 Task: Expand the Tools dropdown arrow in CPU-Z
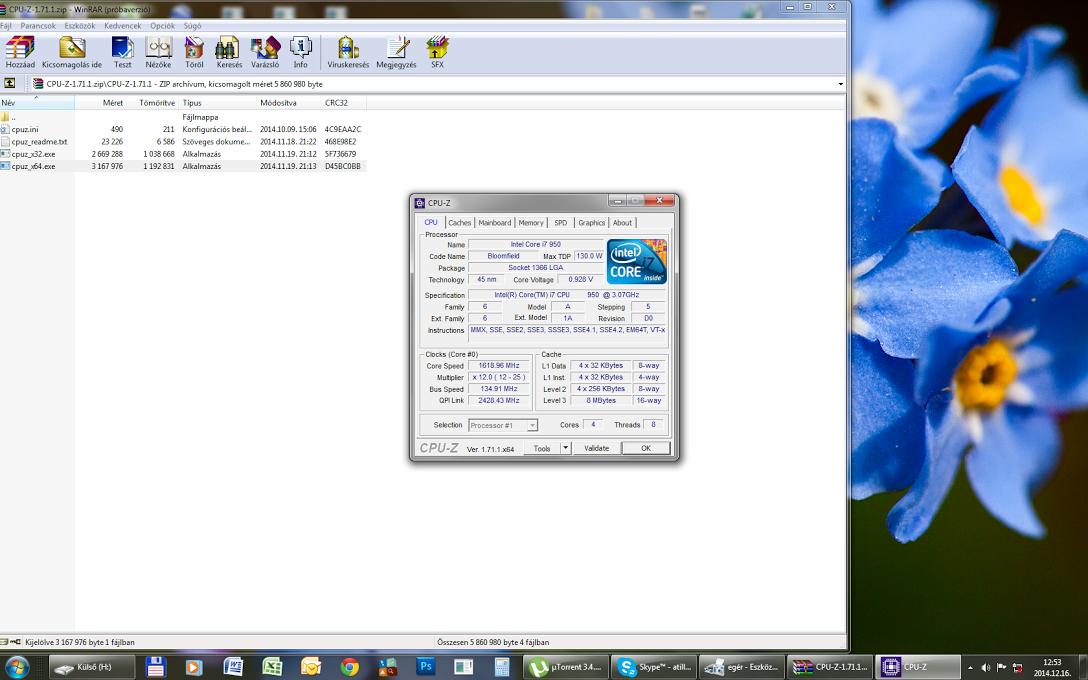pos(566,448)
